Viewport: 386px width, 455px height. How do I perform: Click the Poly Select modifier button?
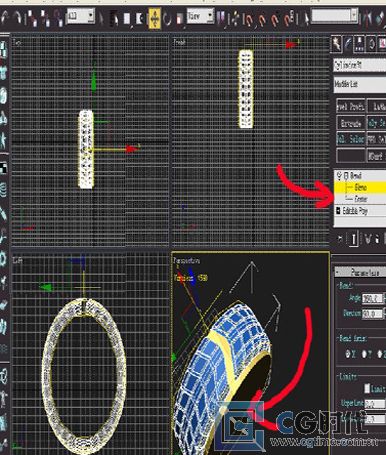click(377, 123)
